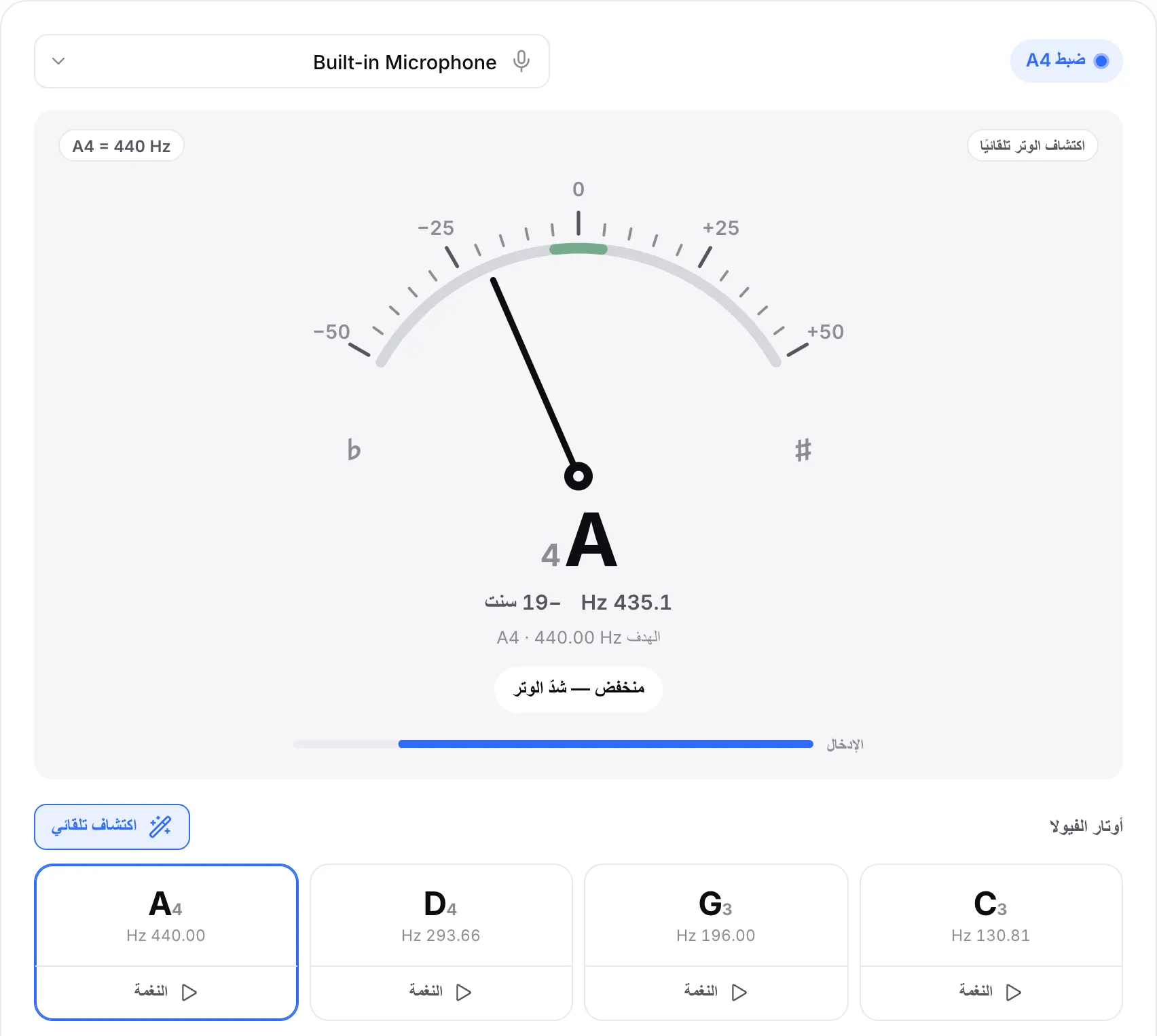Click the sharp symbol on the gauge
This screenshot has height=1036, width=1157.
click(803, 449)
